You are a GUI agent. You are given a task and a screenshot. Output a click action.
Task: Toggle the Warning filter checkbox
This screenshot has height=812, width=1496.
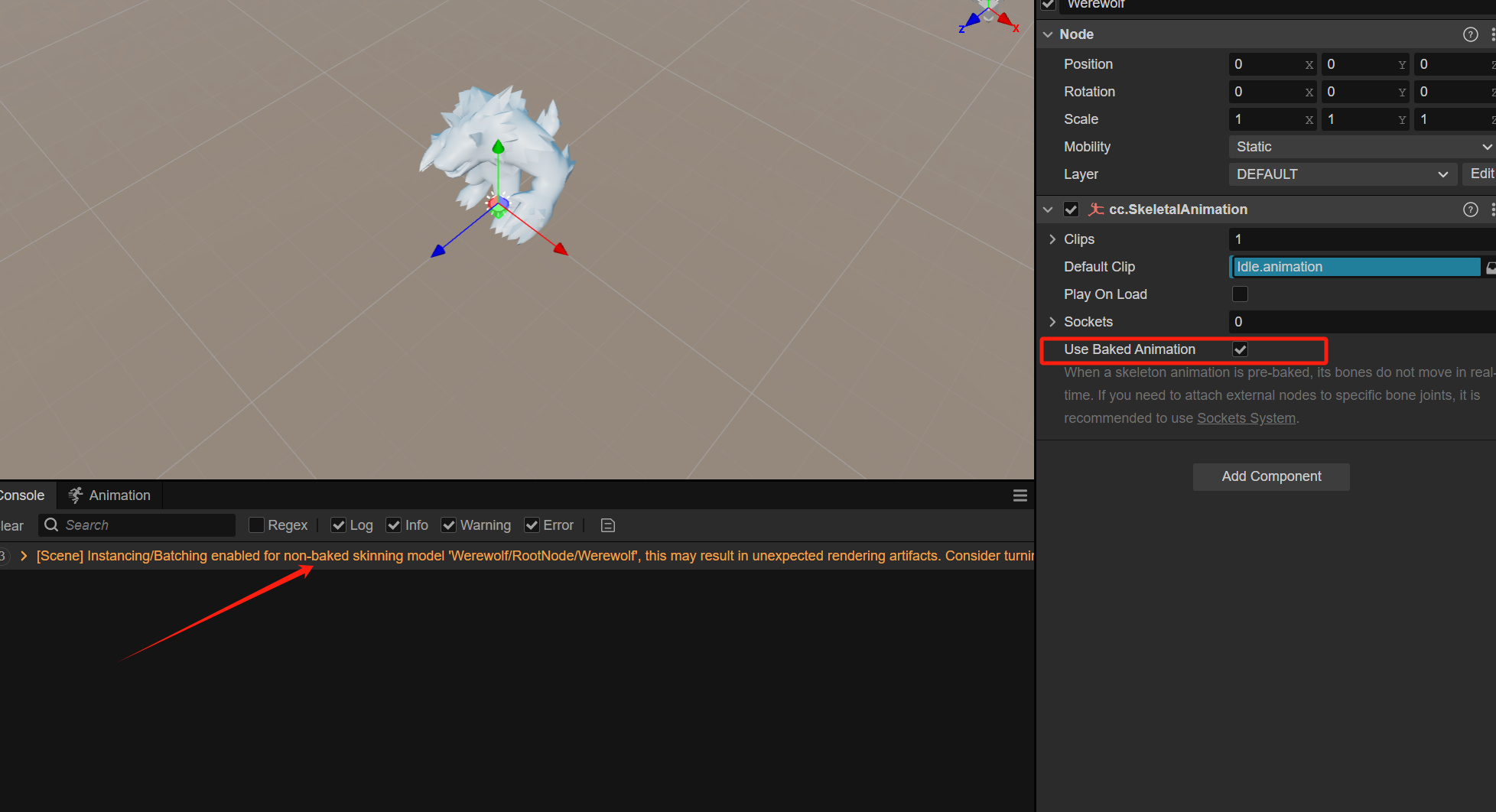tap(449, 525)
